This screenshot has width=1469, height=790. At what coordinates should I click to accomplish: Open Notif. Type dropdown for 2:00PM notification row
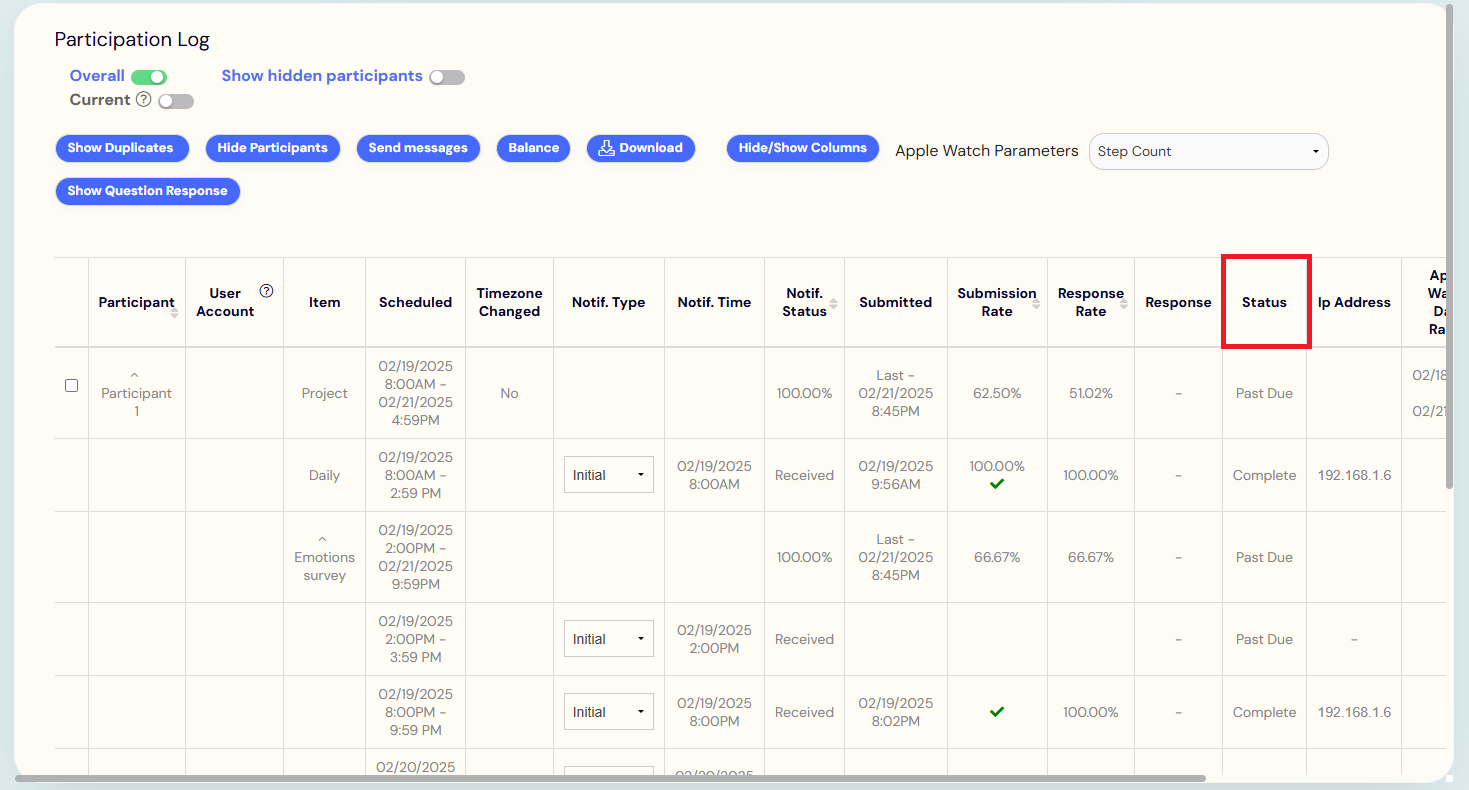click(x=608, y=639)
